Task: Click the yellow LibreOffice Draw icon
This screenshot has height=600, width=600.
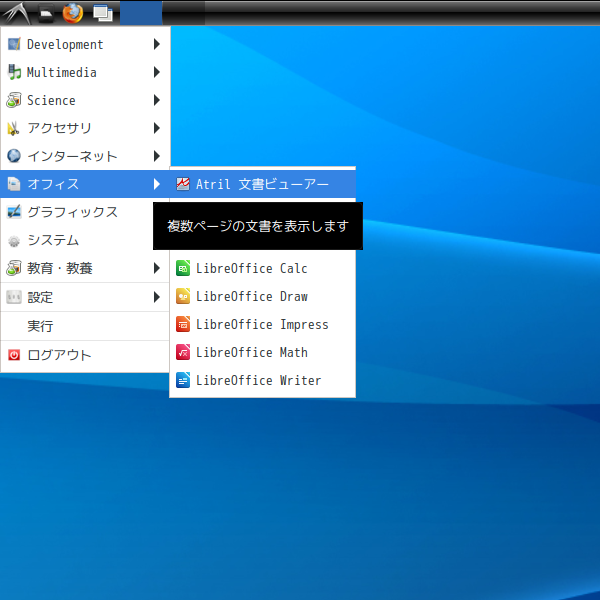Action: 183,296
